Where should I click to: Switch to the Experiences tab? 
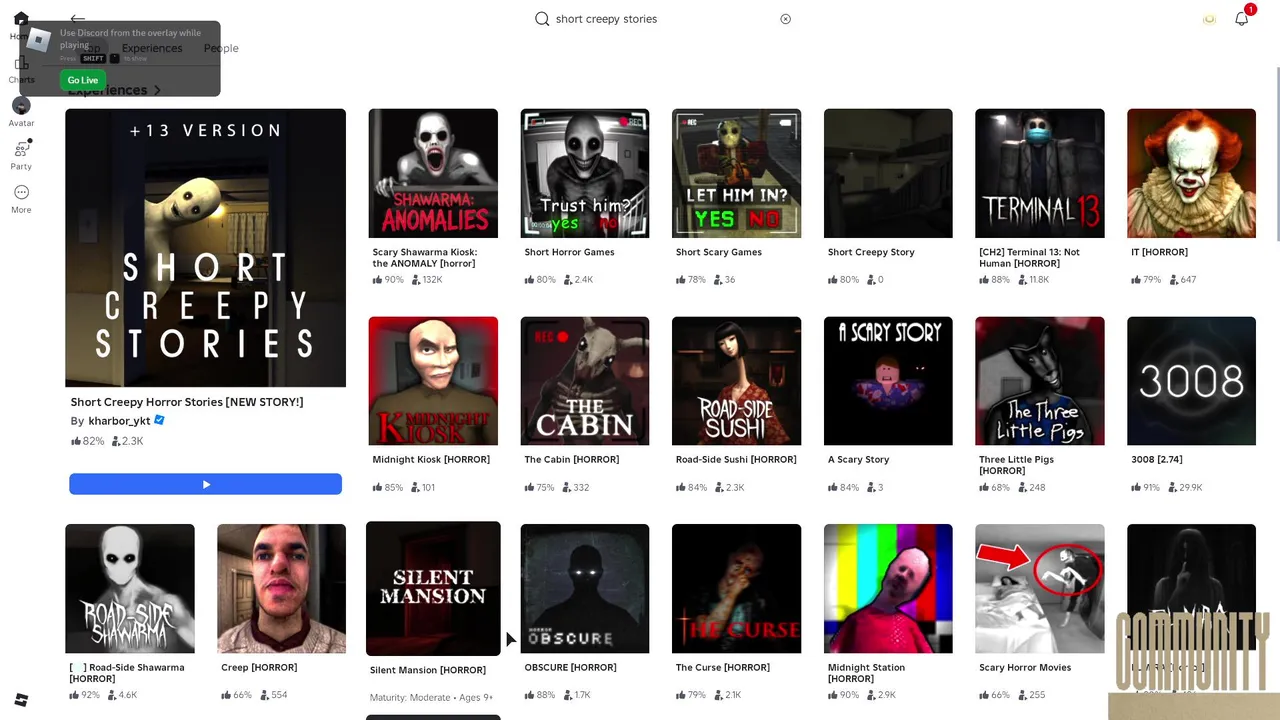pos(152,48)
